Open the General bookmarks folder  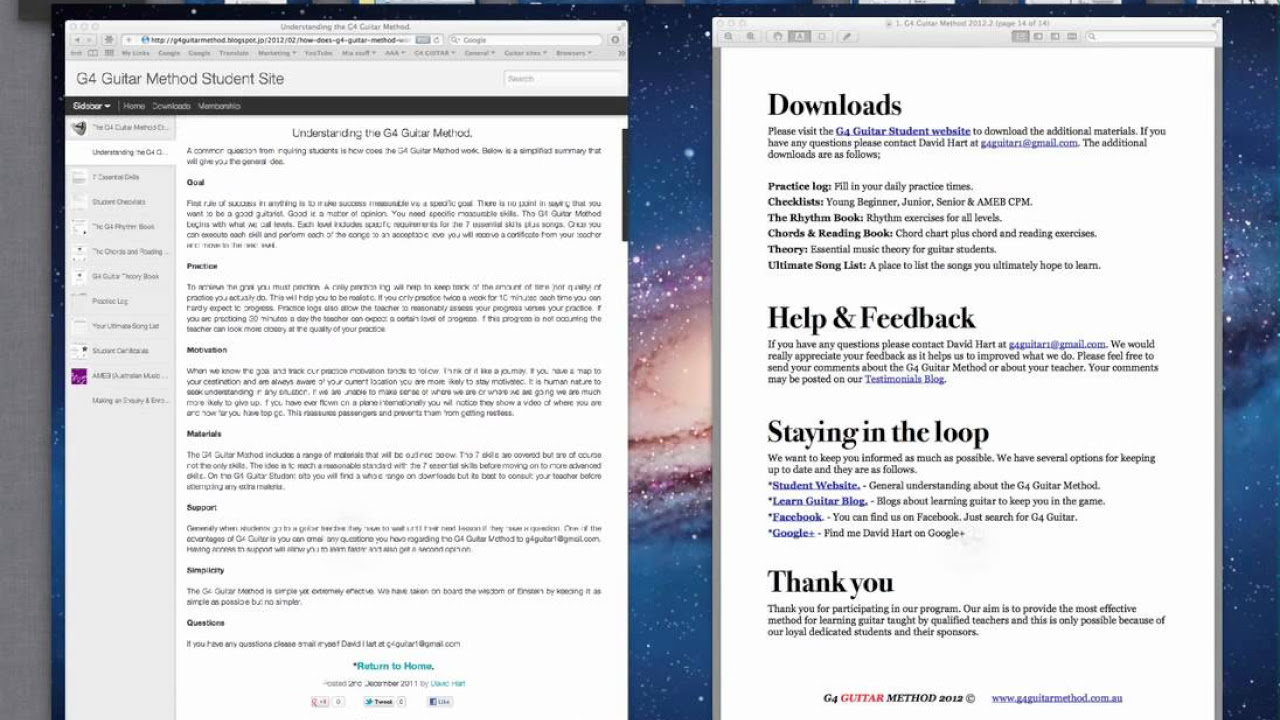point(480,53)
